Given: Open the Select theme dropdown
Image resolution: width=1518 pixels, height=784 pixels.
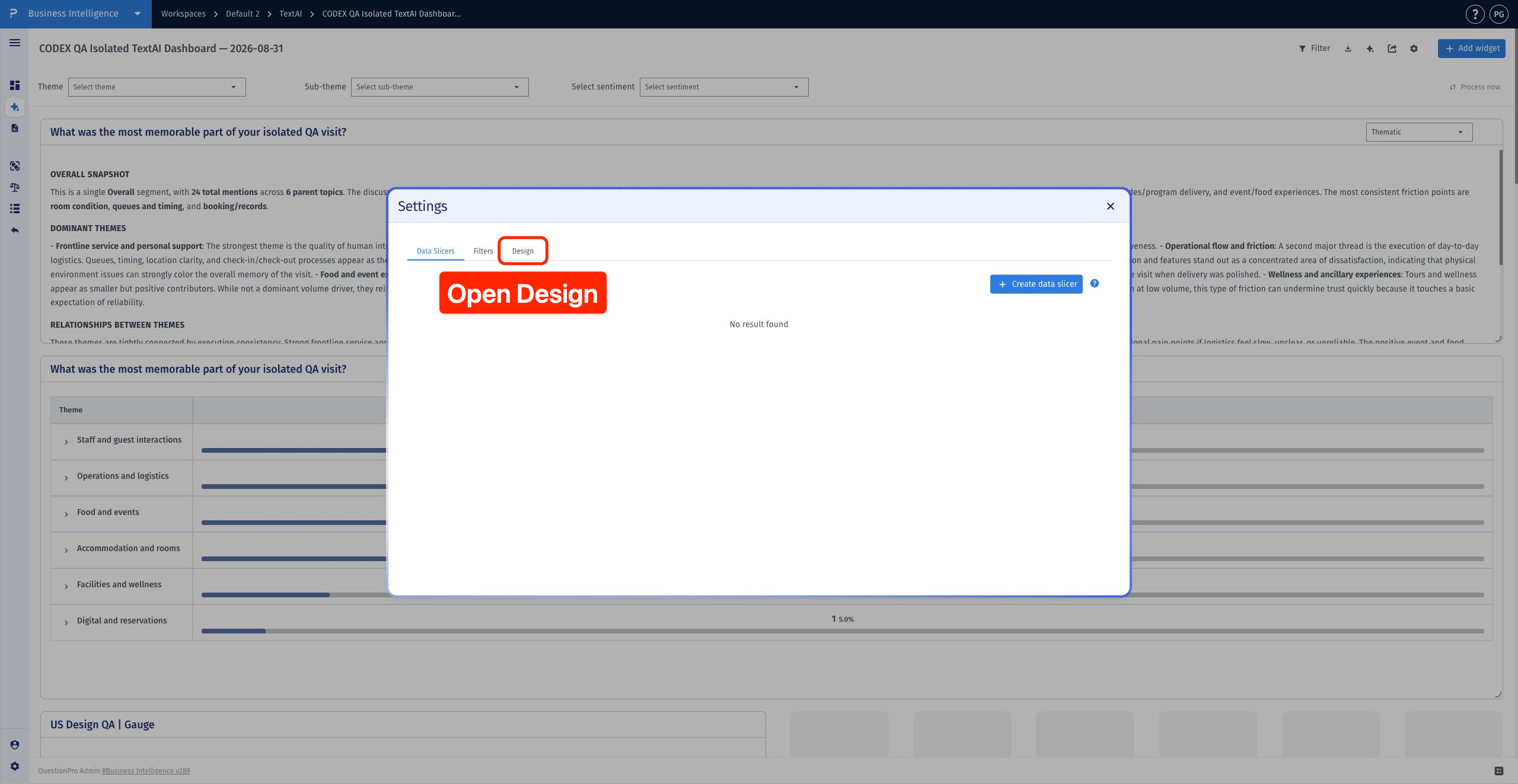Looking at the screenshot, I should [157, 87].
